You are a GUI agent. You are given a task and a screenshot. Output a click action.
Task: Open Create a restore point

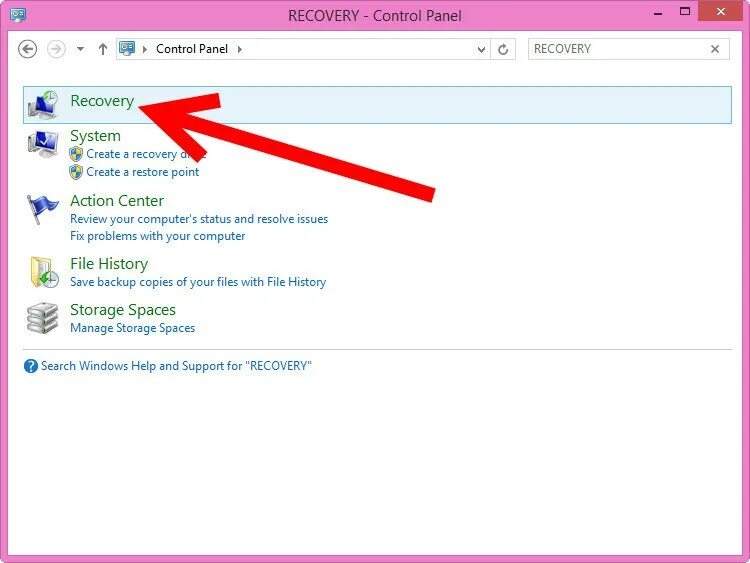[142, 172]
